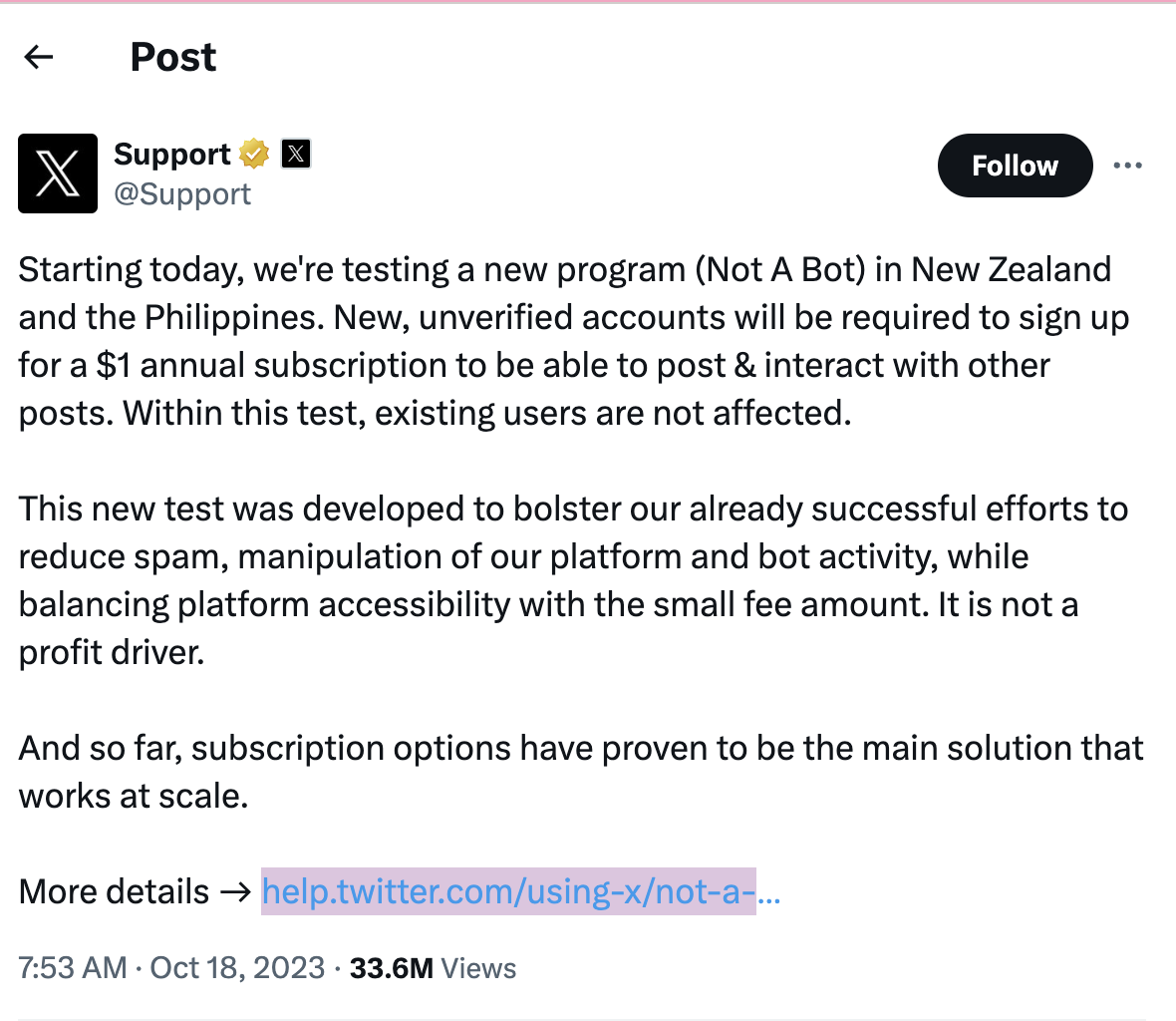Image resolution: width=1176 pixels, height=1021 pixels.
Task: Open the three-dot more options menu
Action: point(1127,166)
